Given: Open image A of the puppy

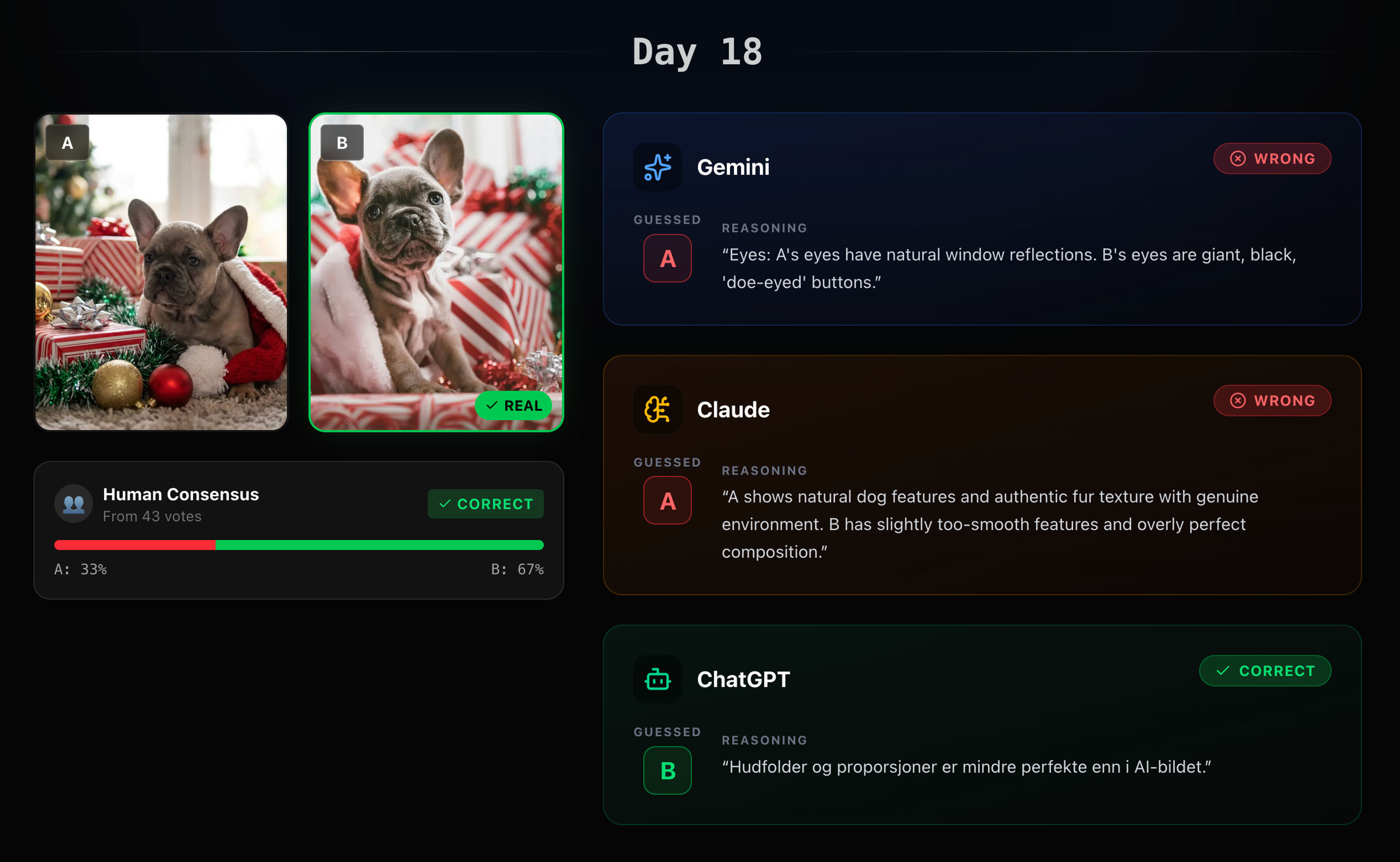Looking at the screenshot, I should click(x=161, y=272).
